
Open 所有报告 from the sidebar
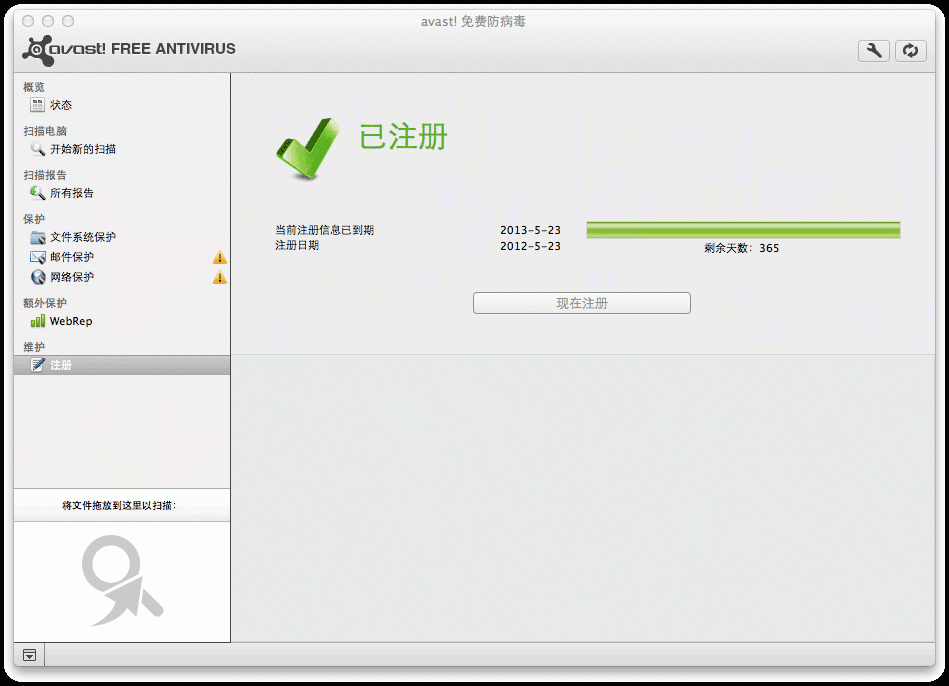(72, 193)
